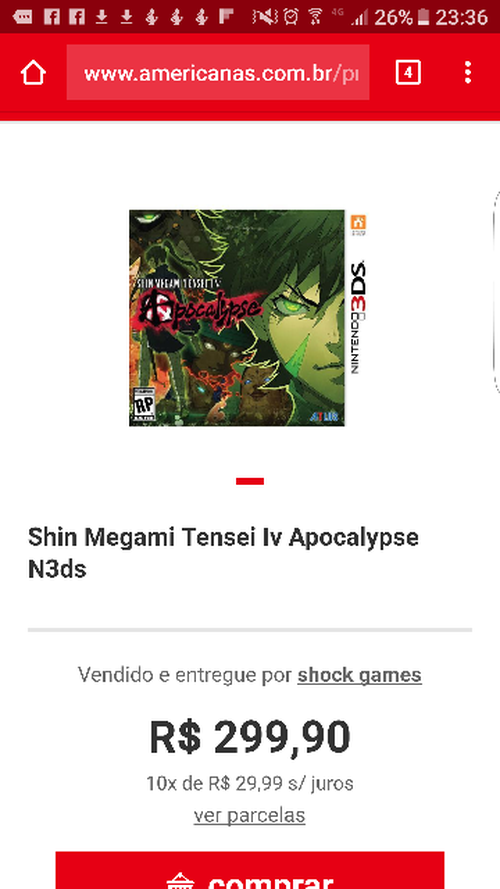
Task: Tap the muted vibrate status icon
Action: (265, 17)
